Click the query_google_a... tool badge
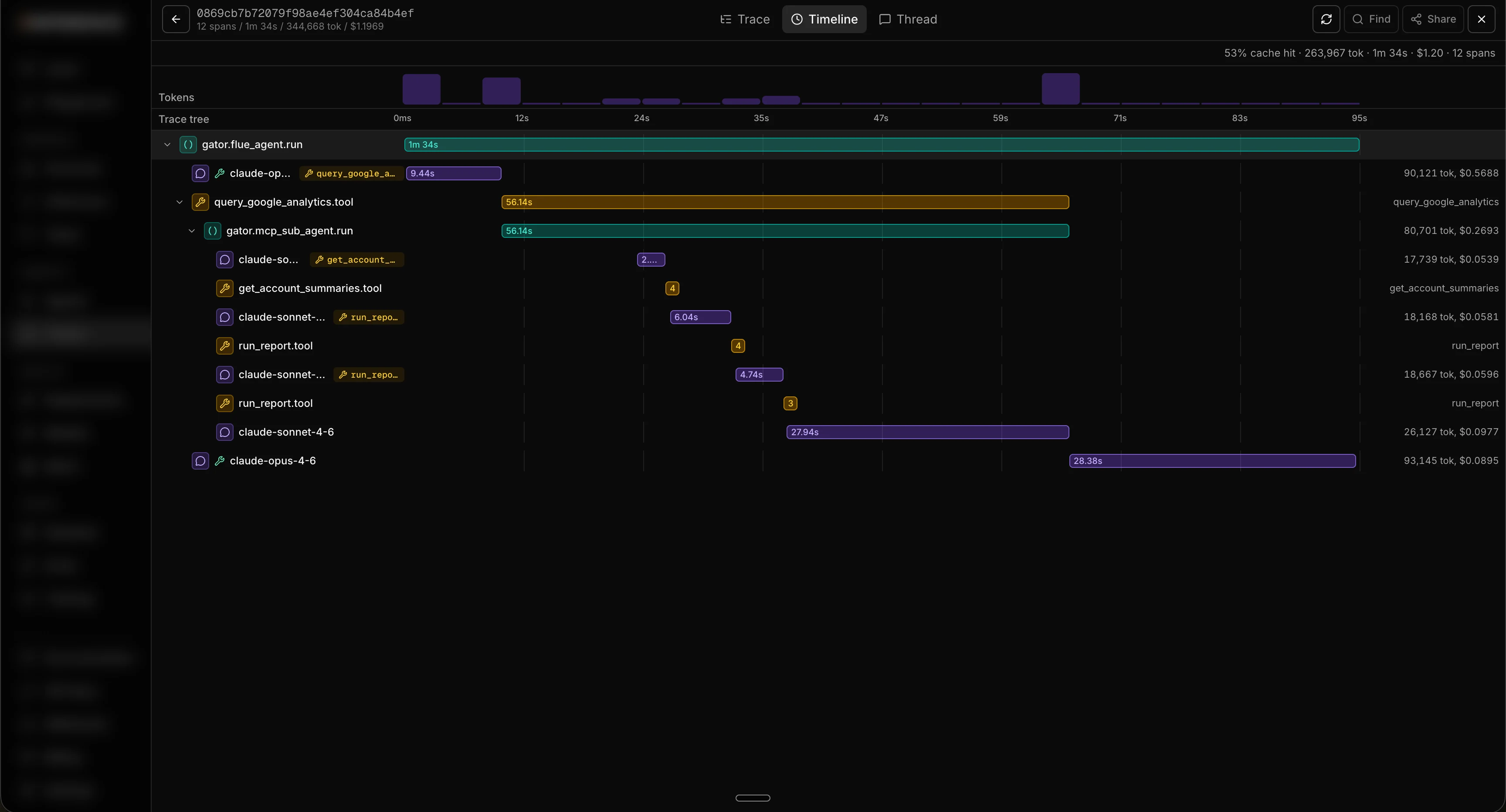The width and height of the screenshot is (1506, 812). pos(351,174)
